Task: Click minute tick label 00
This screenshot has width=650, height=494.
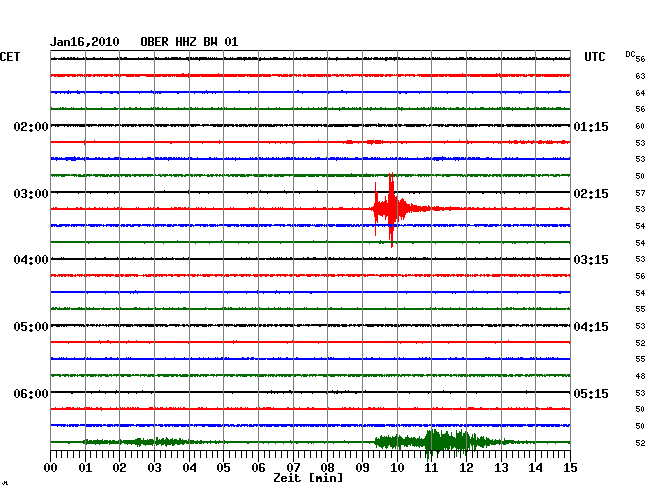Action: (x=51, y=468)
